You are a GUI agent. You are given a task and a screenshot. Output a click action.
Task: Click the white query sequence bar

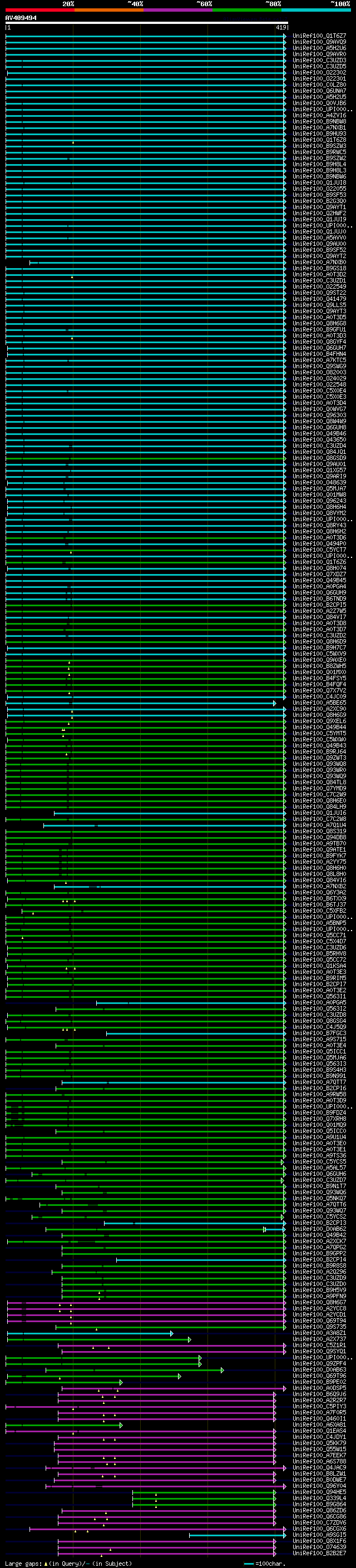coord(146,23)
